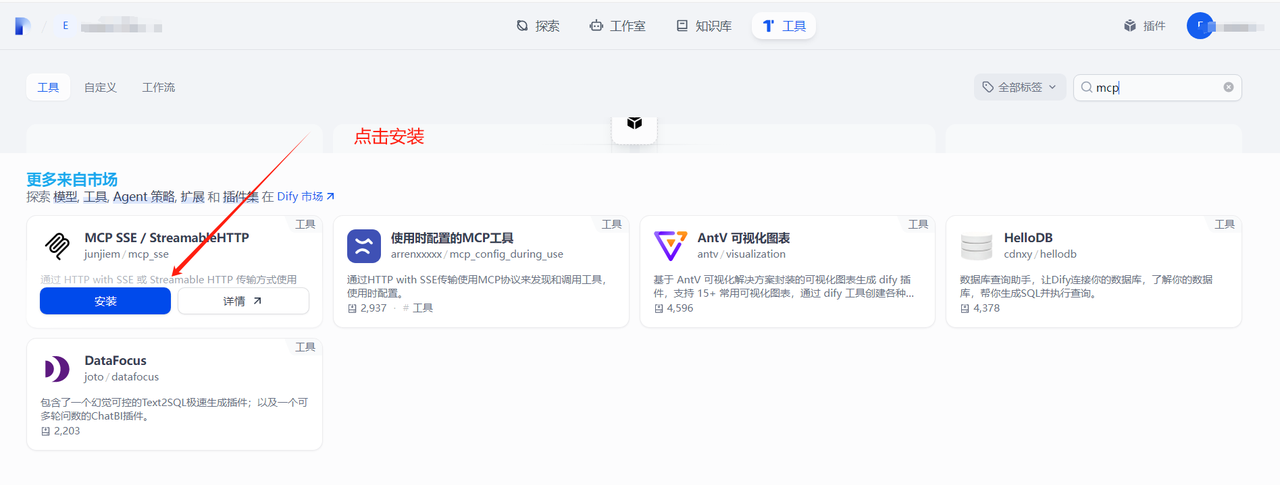Screen dimensions: 1280x485
Task: Go to the 工作室 section
Action: (x=617, y=26)
